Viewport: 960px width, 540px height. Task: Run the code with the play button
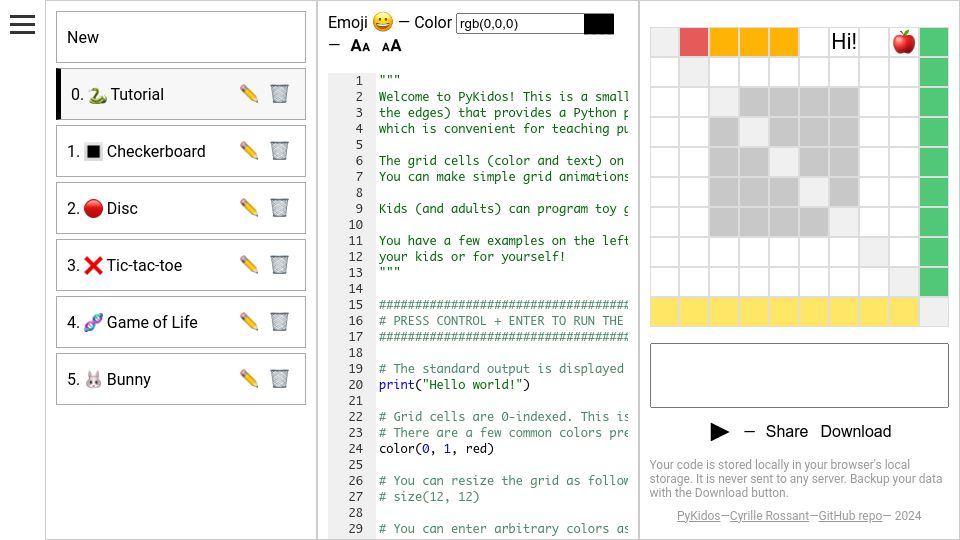(x=719, y=432)
